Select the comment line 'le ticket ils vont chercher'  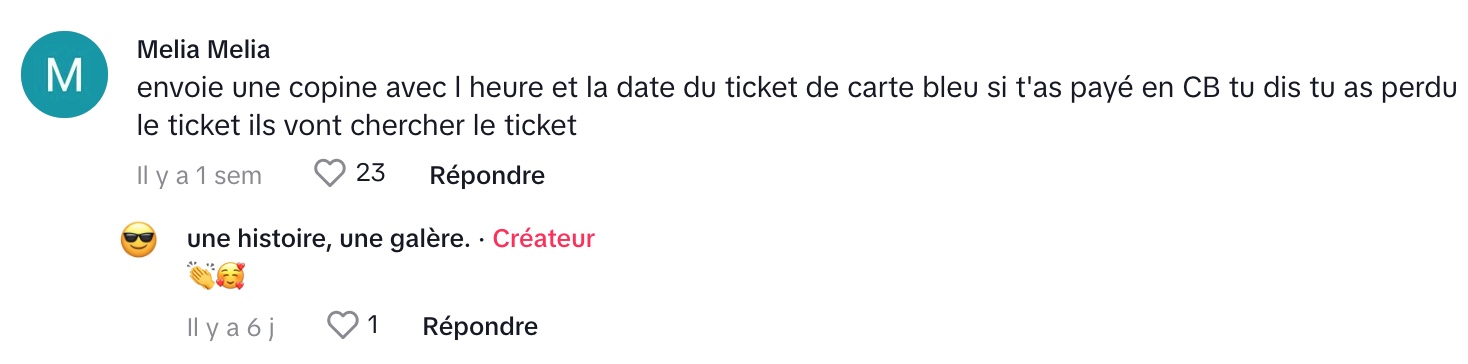coord(357,126)
